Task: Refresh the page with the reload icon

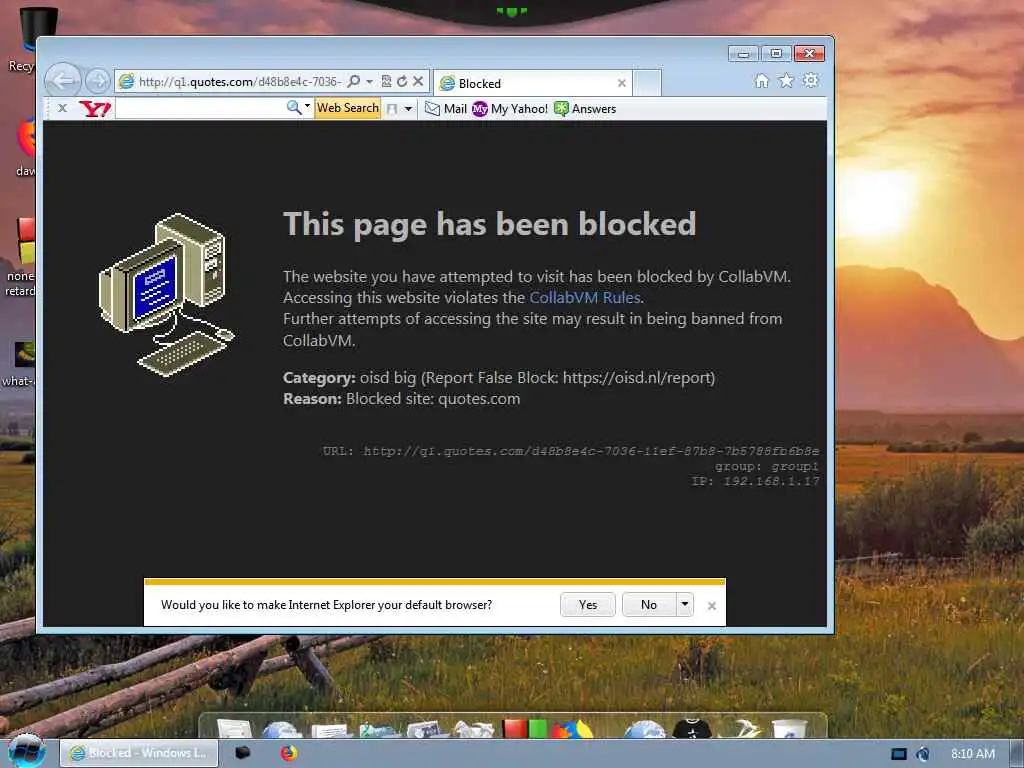Action: pos(402,81)
